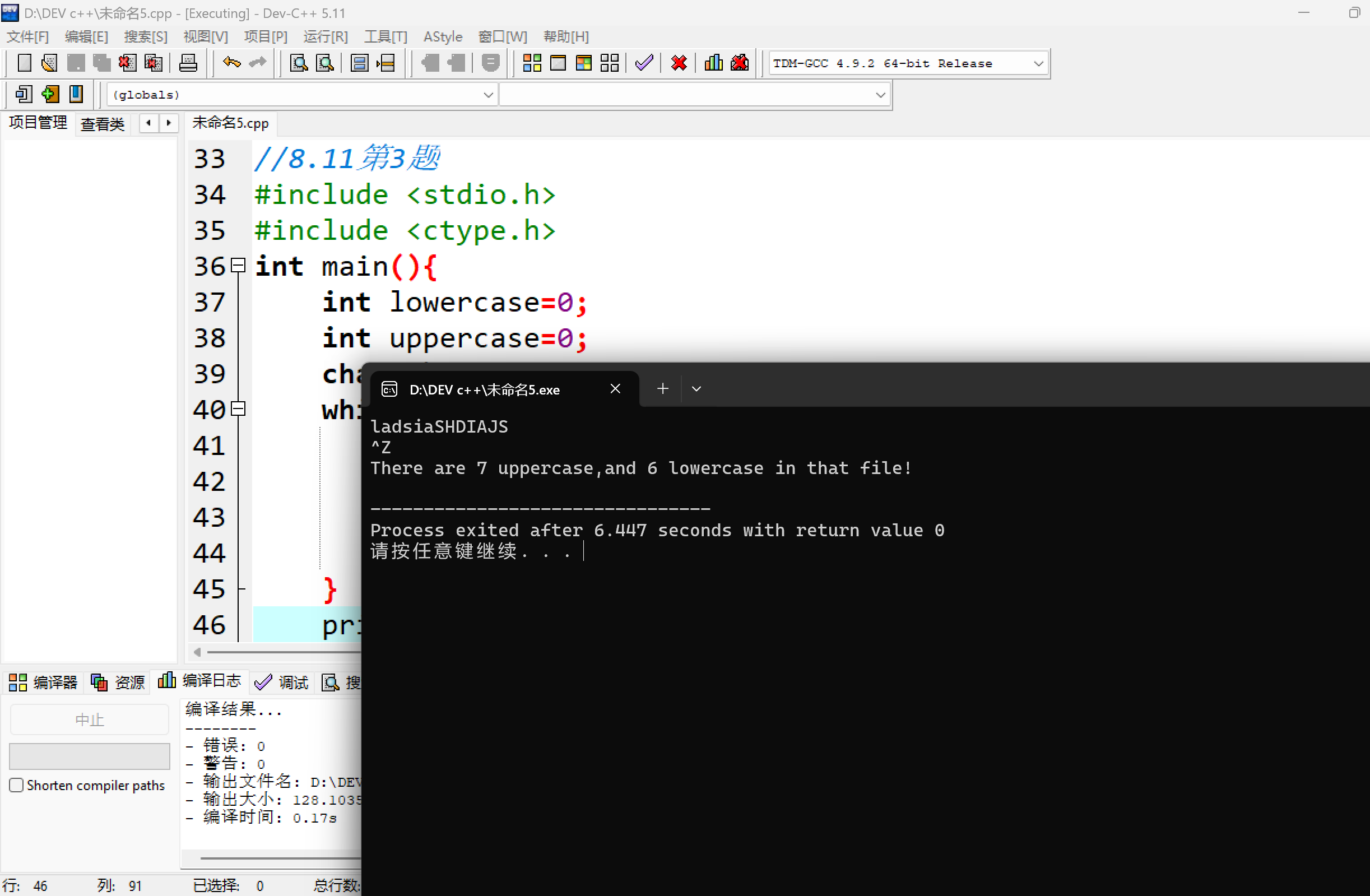Collapse the while loop fold at line 40
Screen dimensions: 1370x896
[238, 409]
